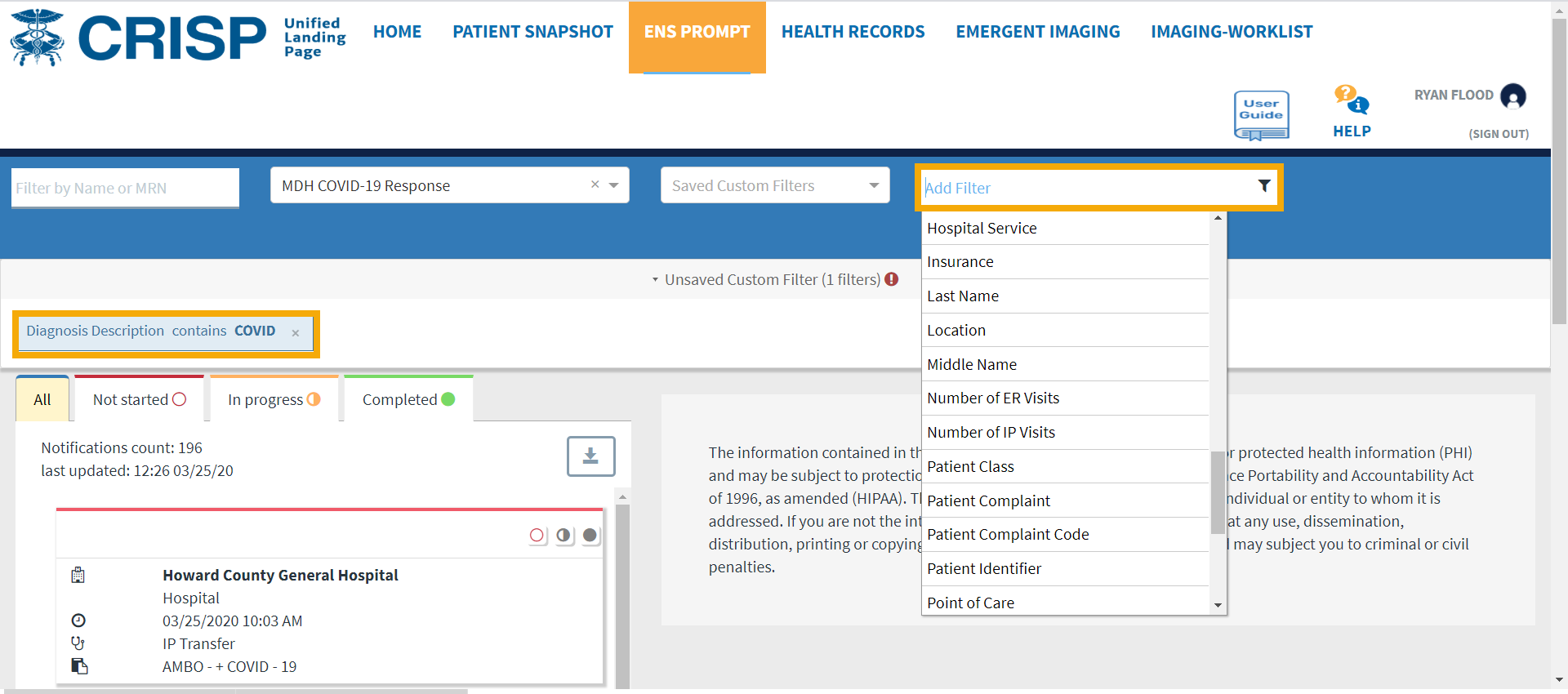Open the ENS PROMPT tab
1568x694 pixels.
pyautogui.click(x=697, y=36)
